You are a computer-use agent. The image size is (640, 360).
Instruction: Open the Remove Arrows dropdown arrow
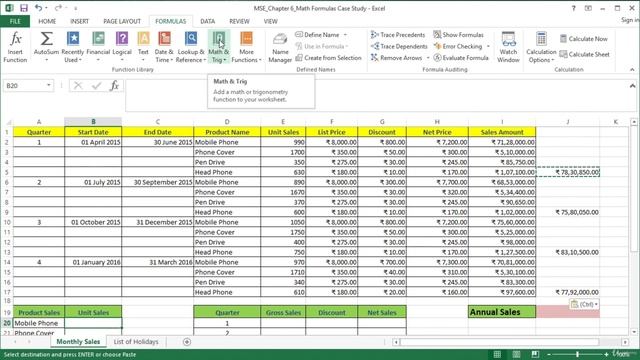pyautogui.click(x=428, y=58)
